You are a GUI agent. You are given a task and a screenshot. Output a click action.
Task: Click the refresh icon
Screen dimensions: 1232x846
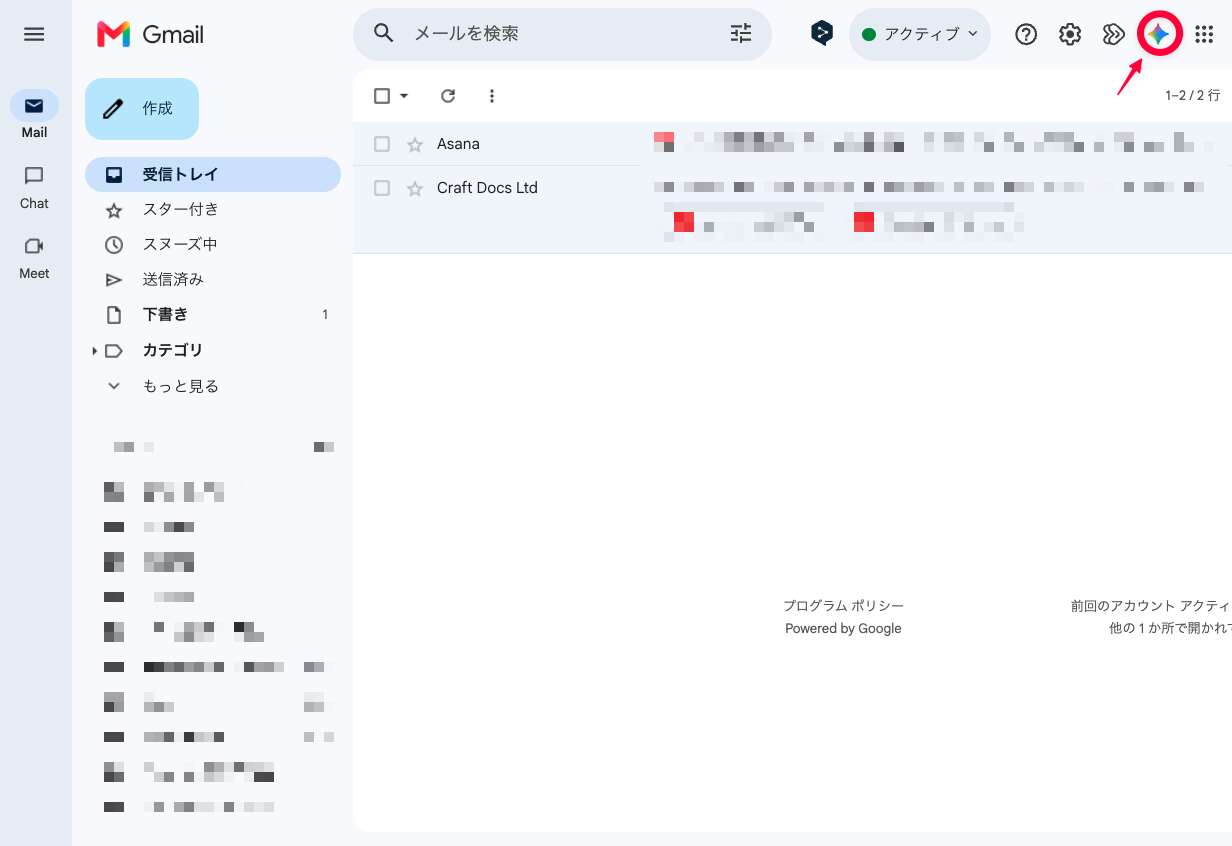(x=448, y=96)
